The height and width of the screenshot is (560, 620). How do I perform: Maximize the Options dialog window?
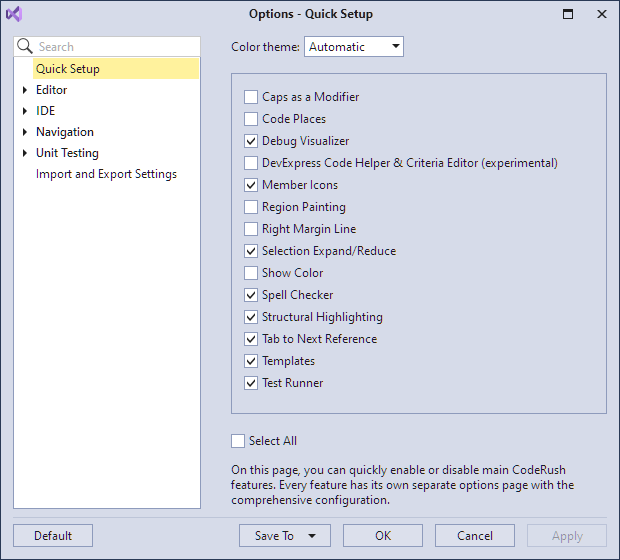(568, 14)
